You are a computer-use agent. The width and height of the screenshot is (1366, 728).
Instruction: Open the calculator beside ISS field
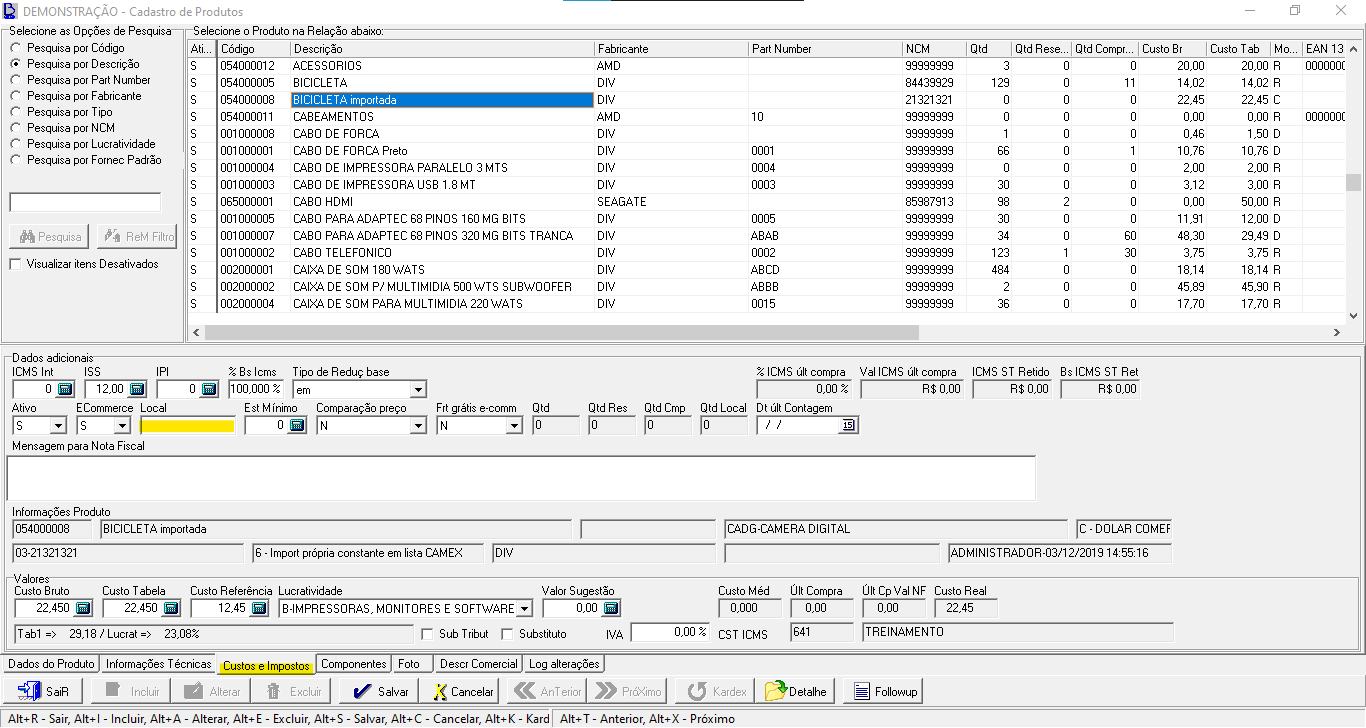(137, 389)
